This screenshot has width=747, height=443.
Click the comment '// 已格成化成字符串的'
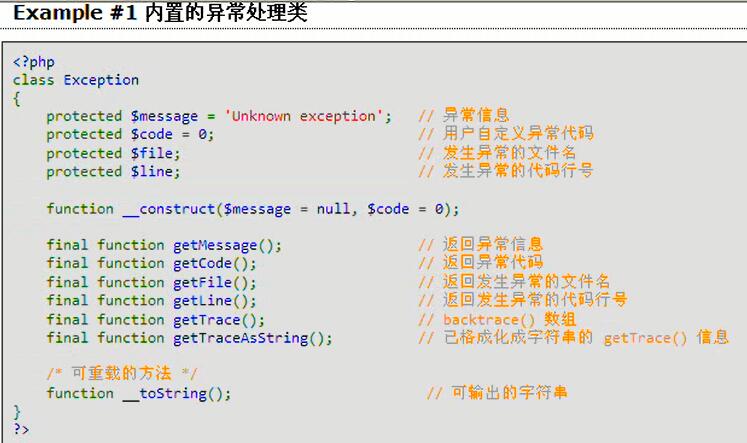[x=505, y=337]
